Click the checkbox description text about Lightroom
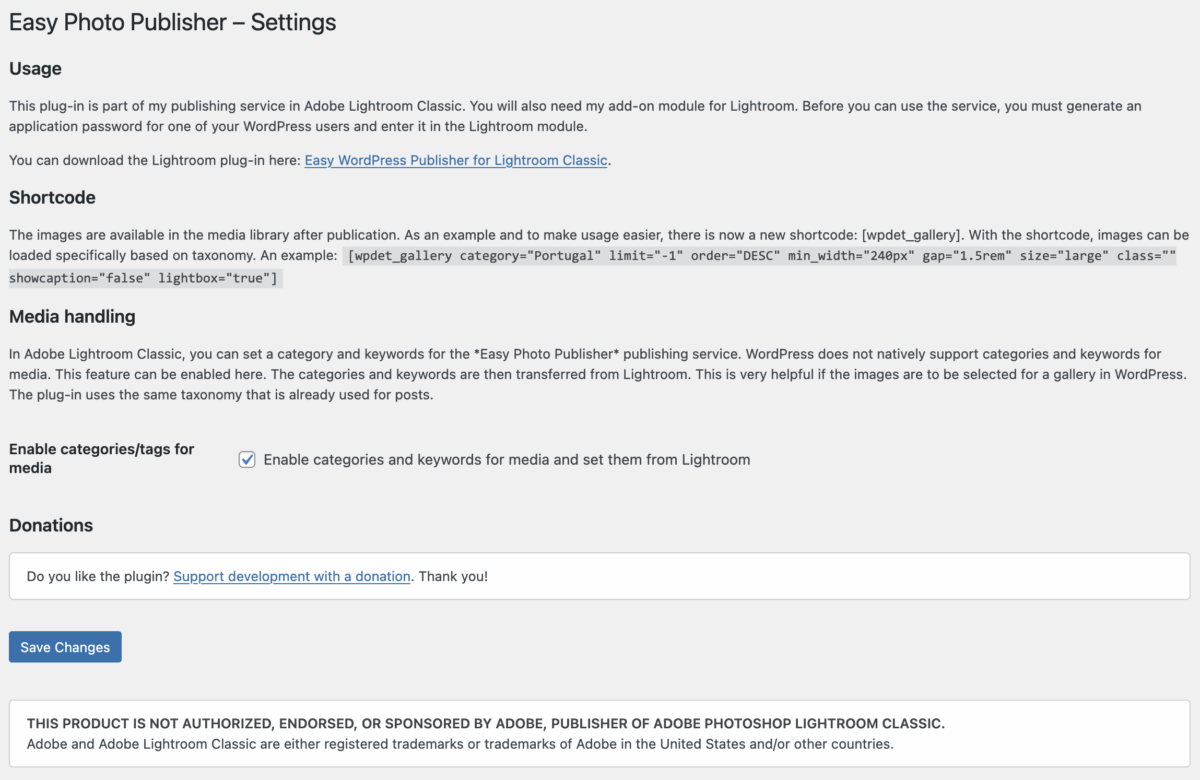This screenshot has width=1200, height=780. (506, 460)
